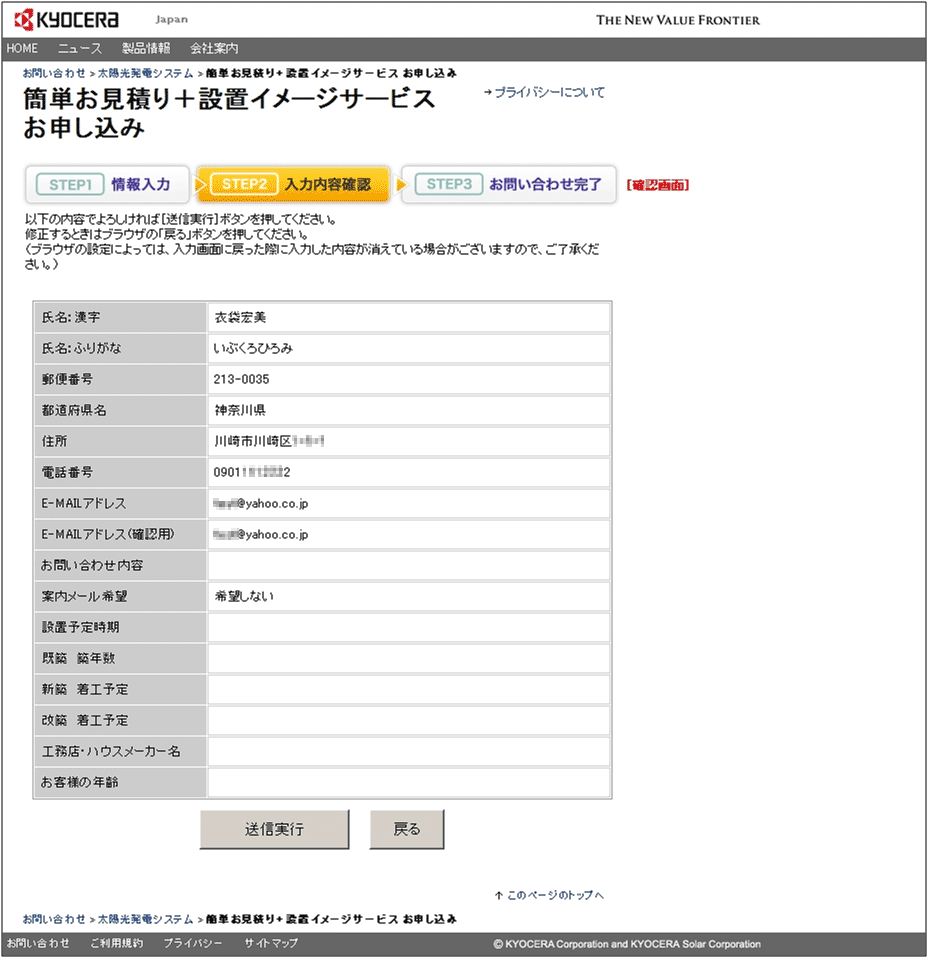Click the furigana value いぶくろひろみ
Viewport: 928px width, 958px height.
click(x=253, y=348)
